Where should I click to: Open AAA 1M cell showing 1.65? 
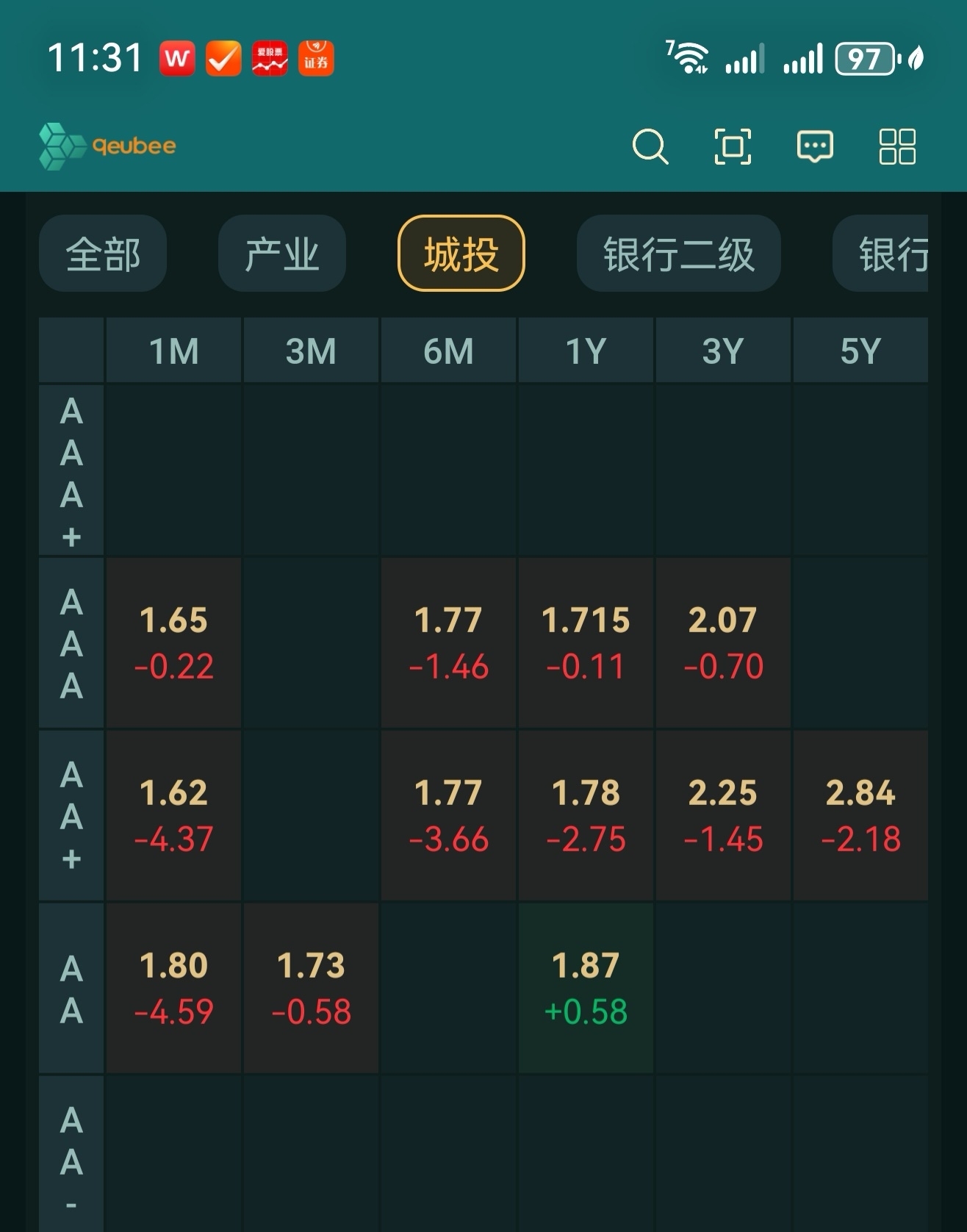(173, 643)
